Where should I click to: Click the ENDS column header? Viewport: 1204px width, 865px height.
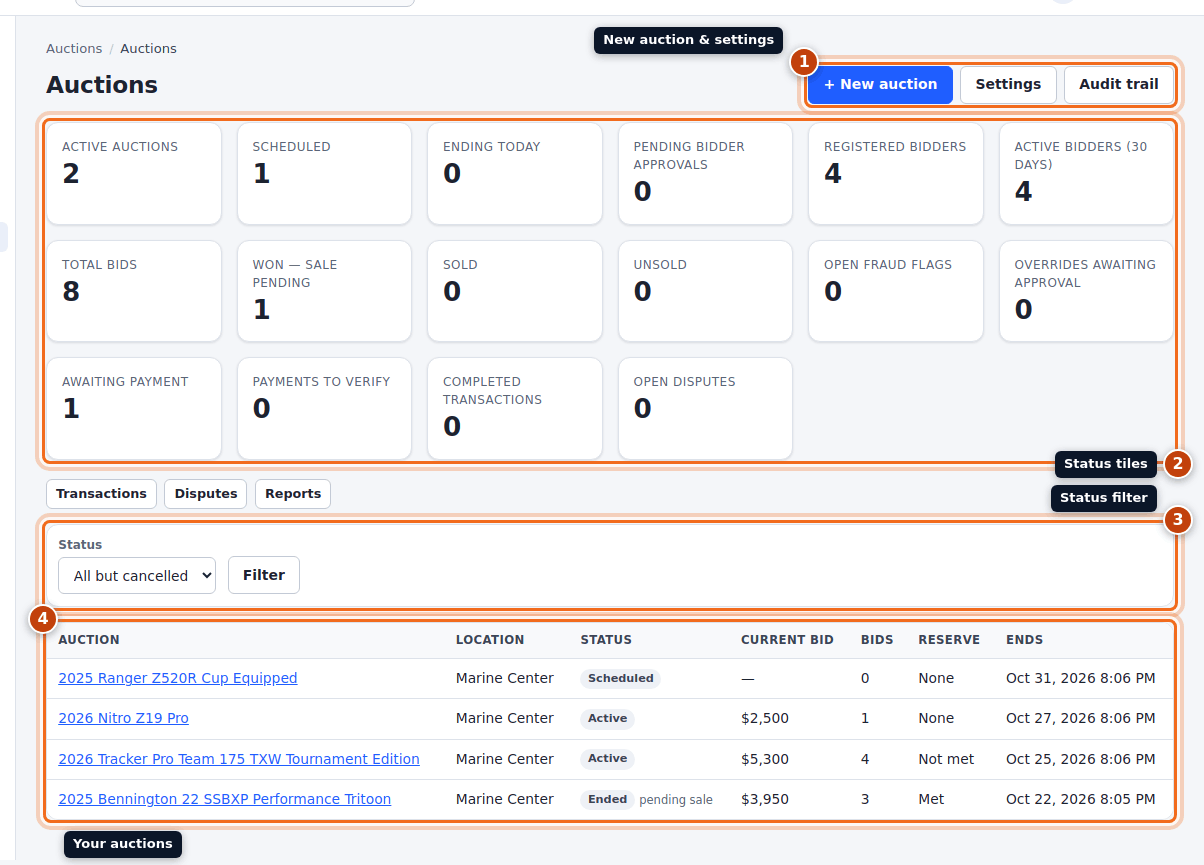click(1024, 640)
